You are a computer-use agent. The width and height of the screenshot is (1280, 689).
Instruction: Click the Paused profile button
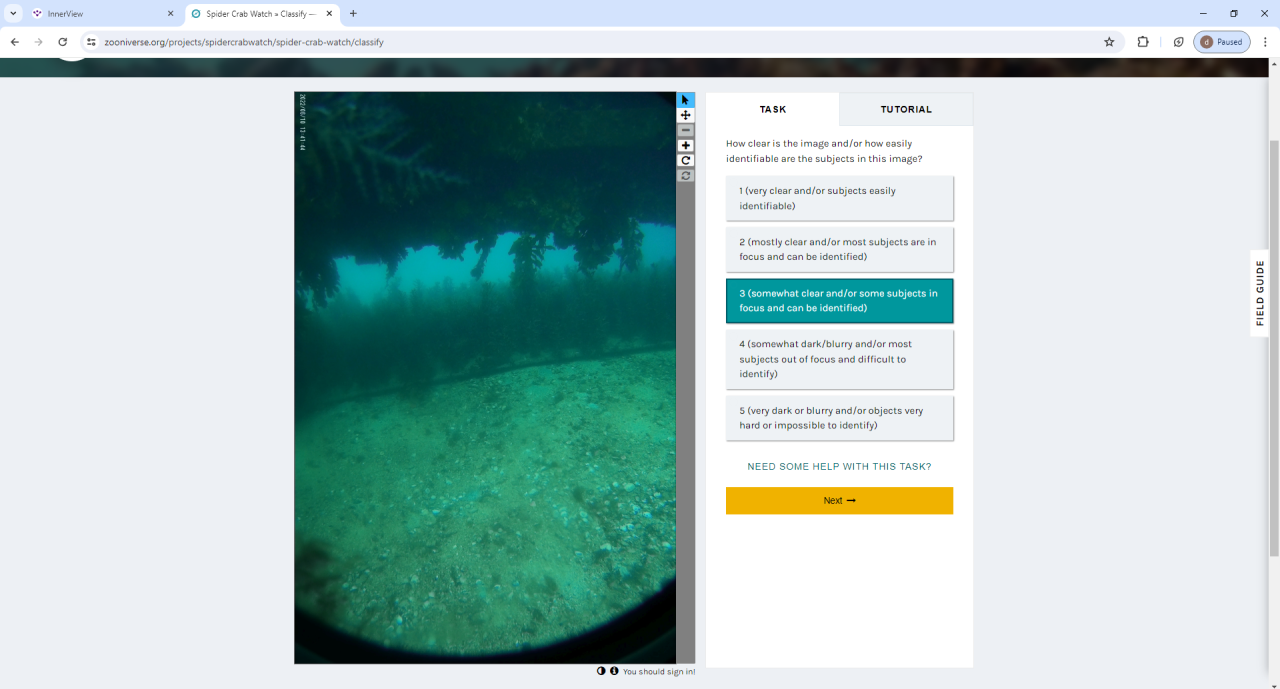point(1221,42)
